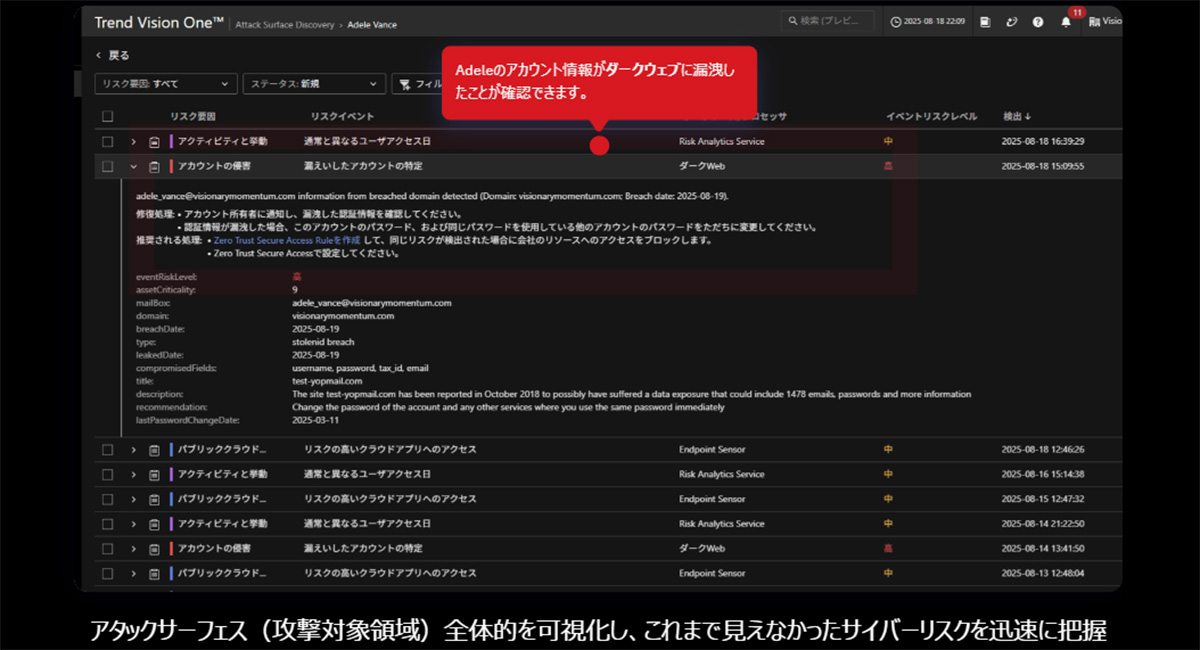Click the 中 risk level in the 16:39:29 row

tap(888, 142)
